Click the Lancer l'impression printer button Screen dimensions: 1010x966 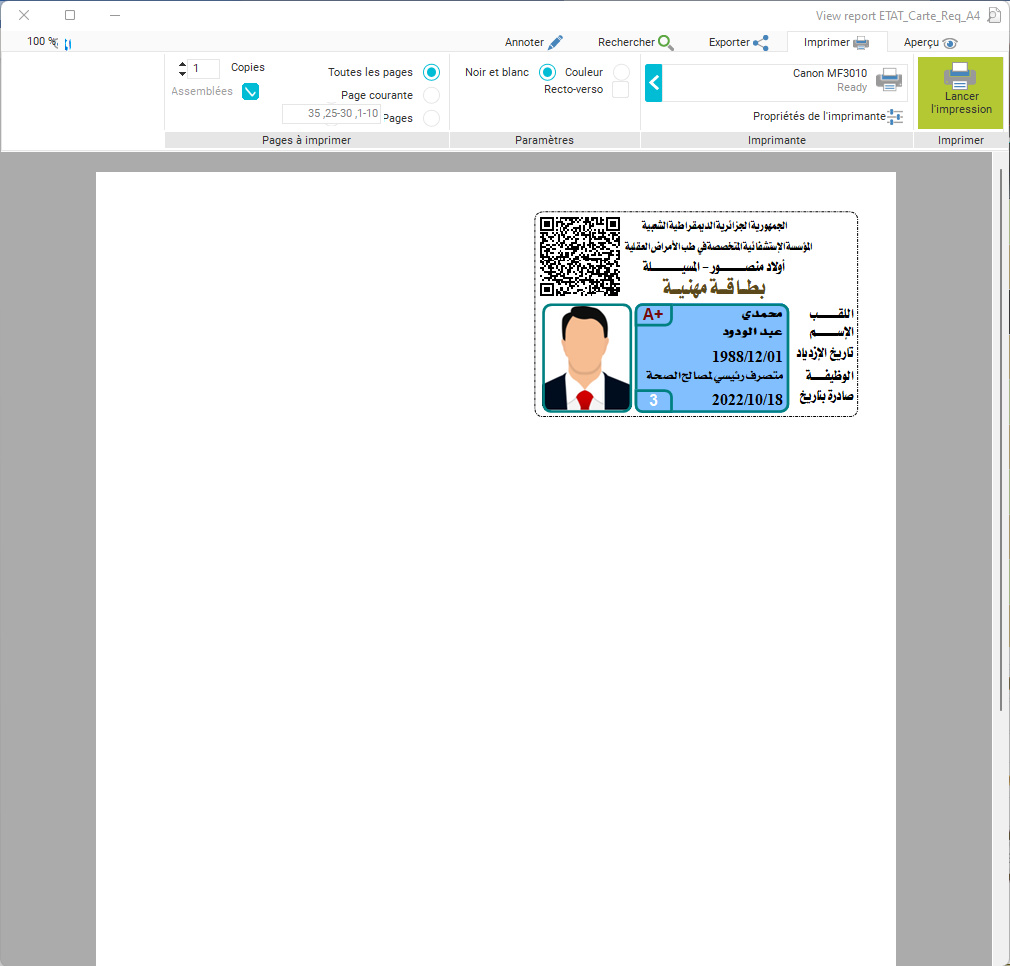[960, 92]
